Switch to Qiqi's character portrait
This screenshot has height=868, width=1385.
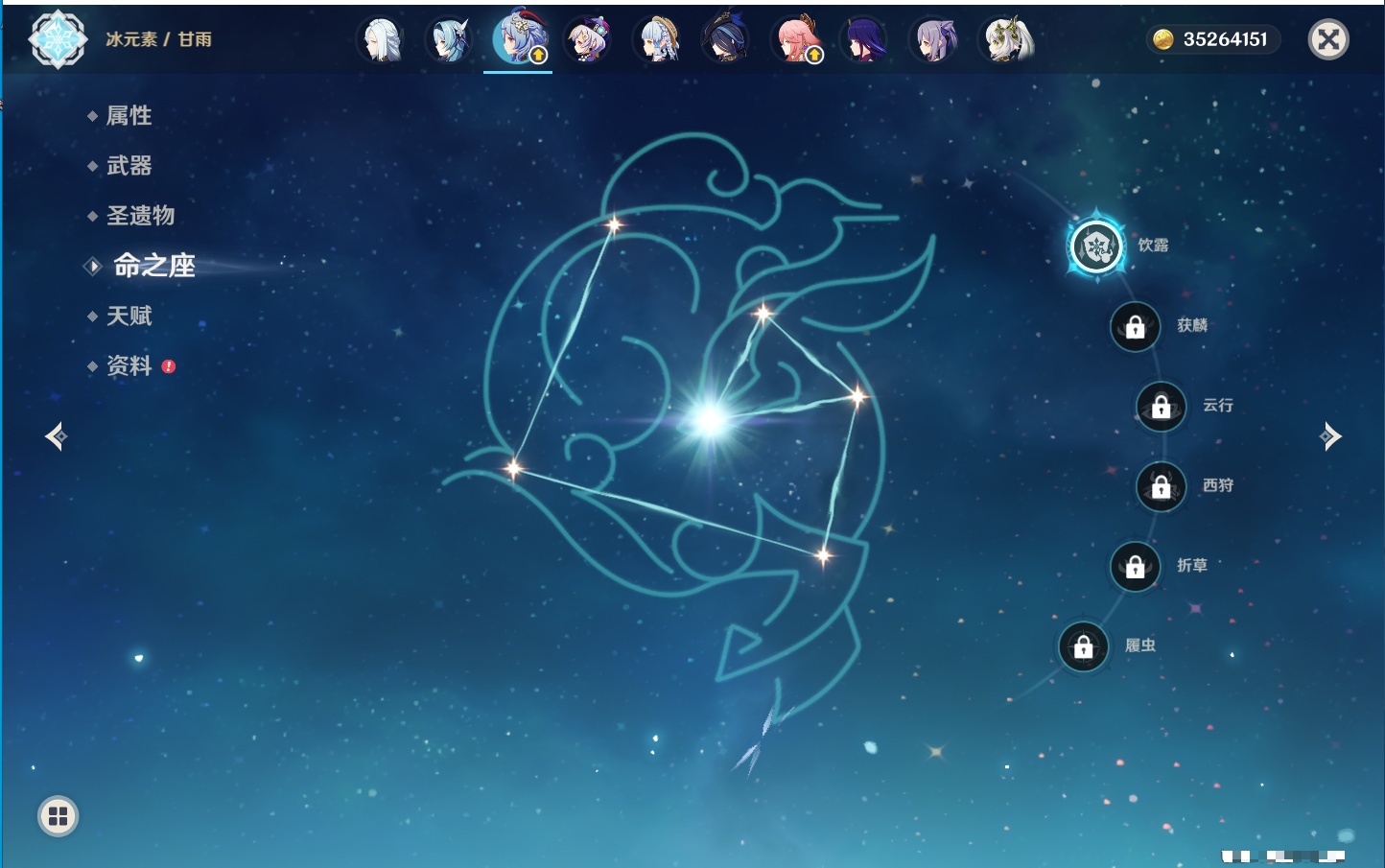(587, 39)
